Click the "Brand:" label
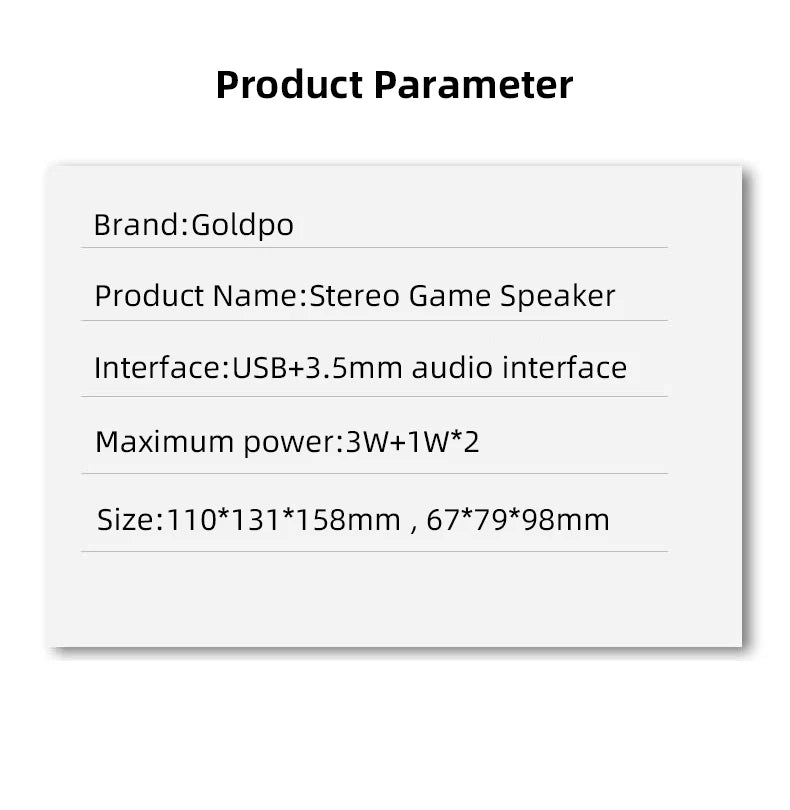Viewport: 790px width, 810px height. coord(135,225)
